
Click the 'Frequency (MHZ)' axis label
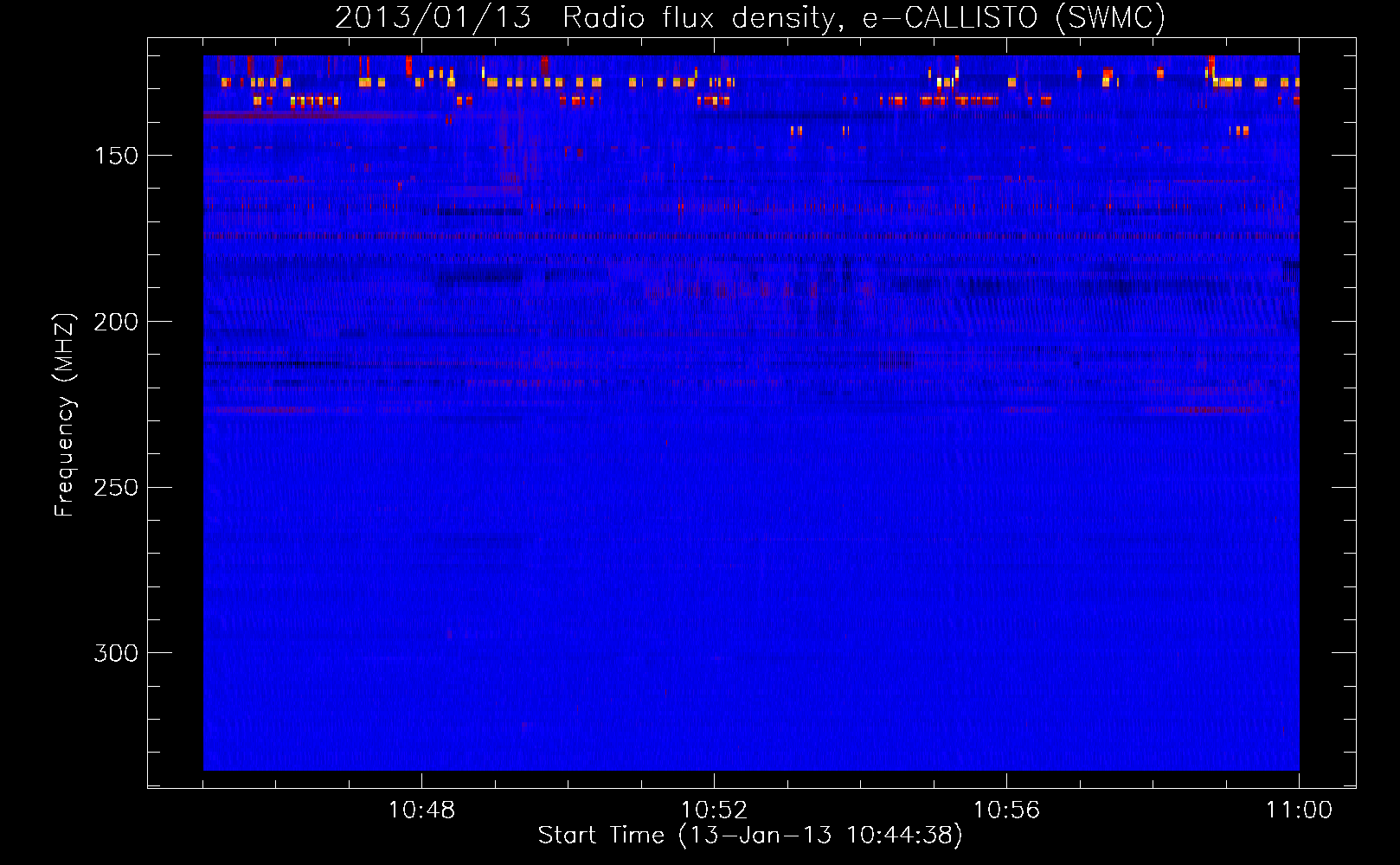pyautogui.click(x=65, y=415)
